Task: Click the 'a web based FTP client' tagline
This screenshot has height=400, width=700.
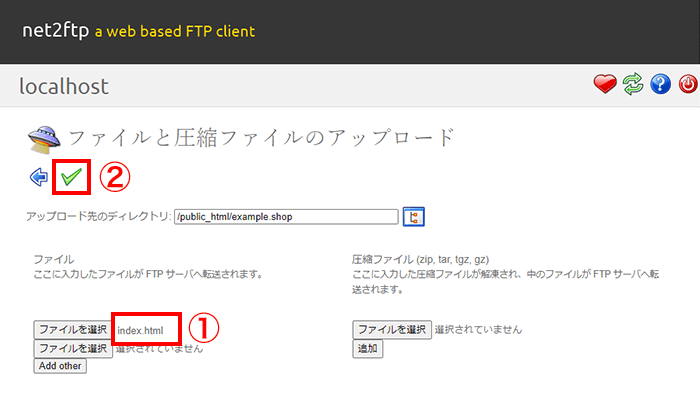Action: point(175,31)
